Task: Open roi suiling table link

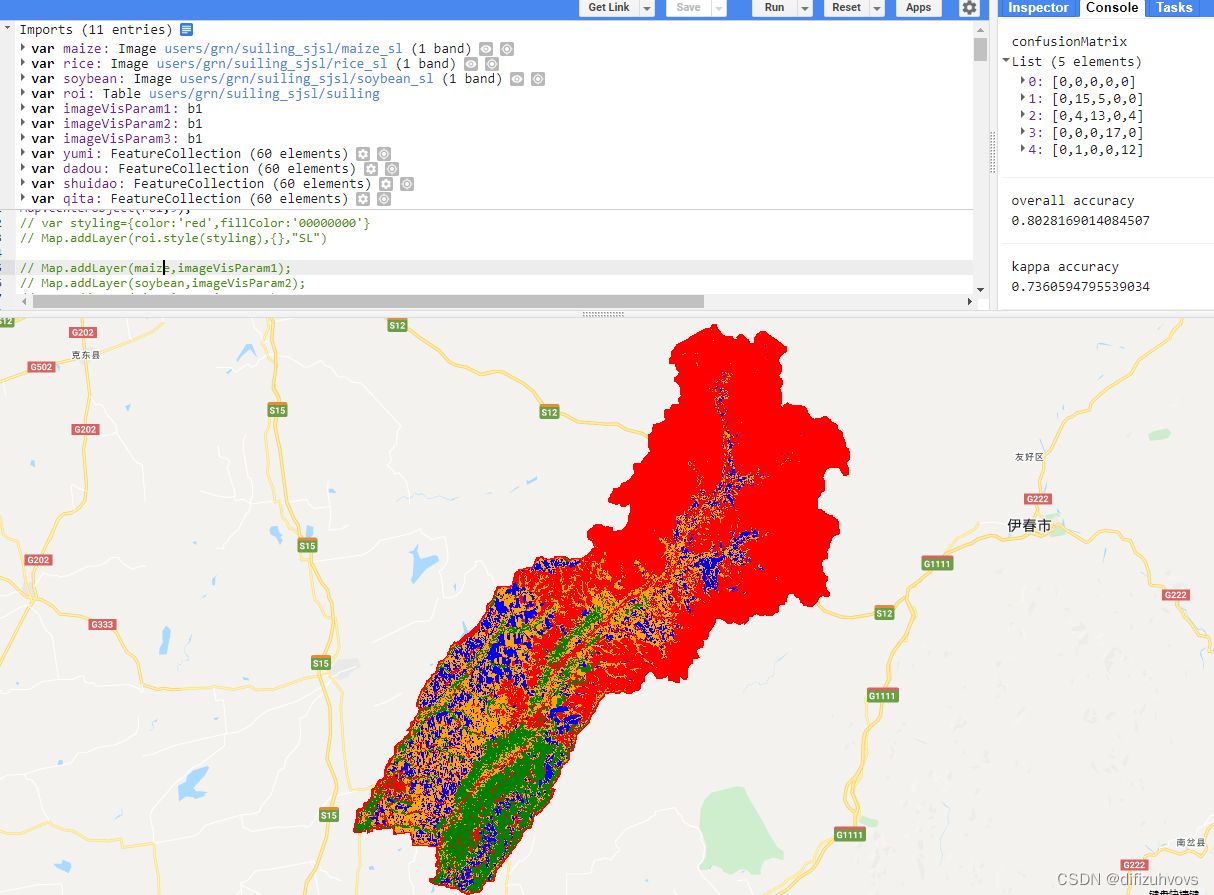Action: click(264, 93)
